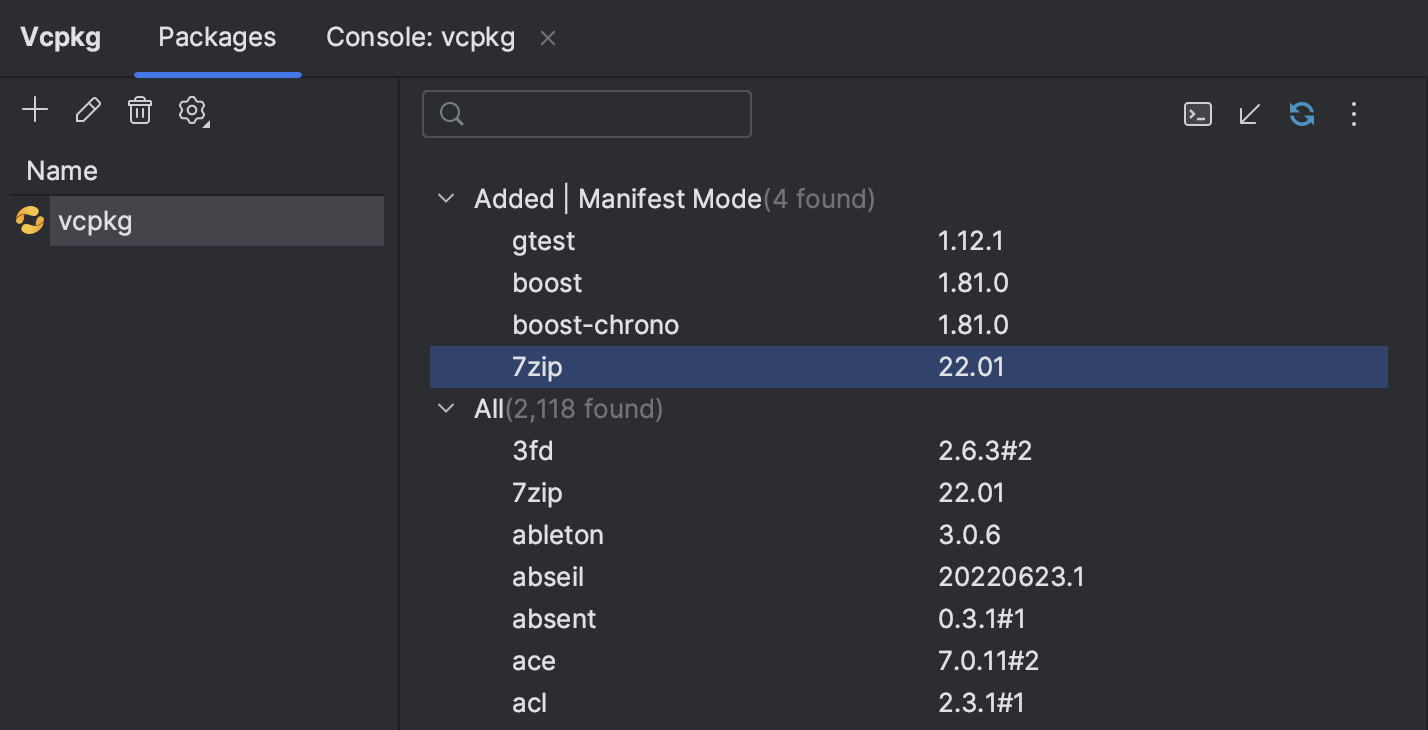Image resolution: width=1428 pixels, height=730 pixels.
Task: Close the Console: vcpkg tab
Action: (548, 38)
